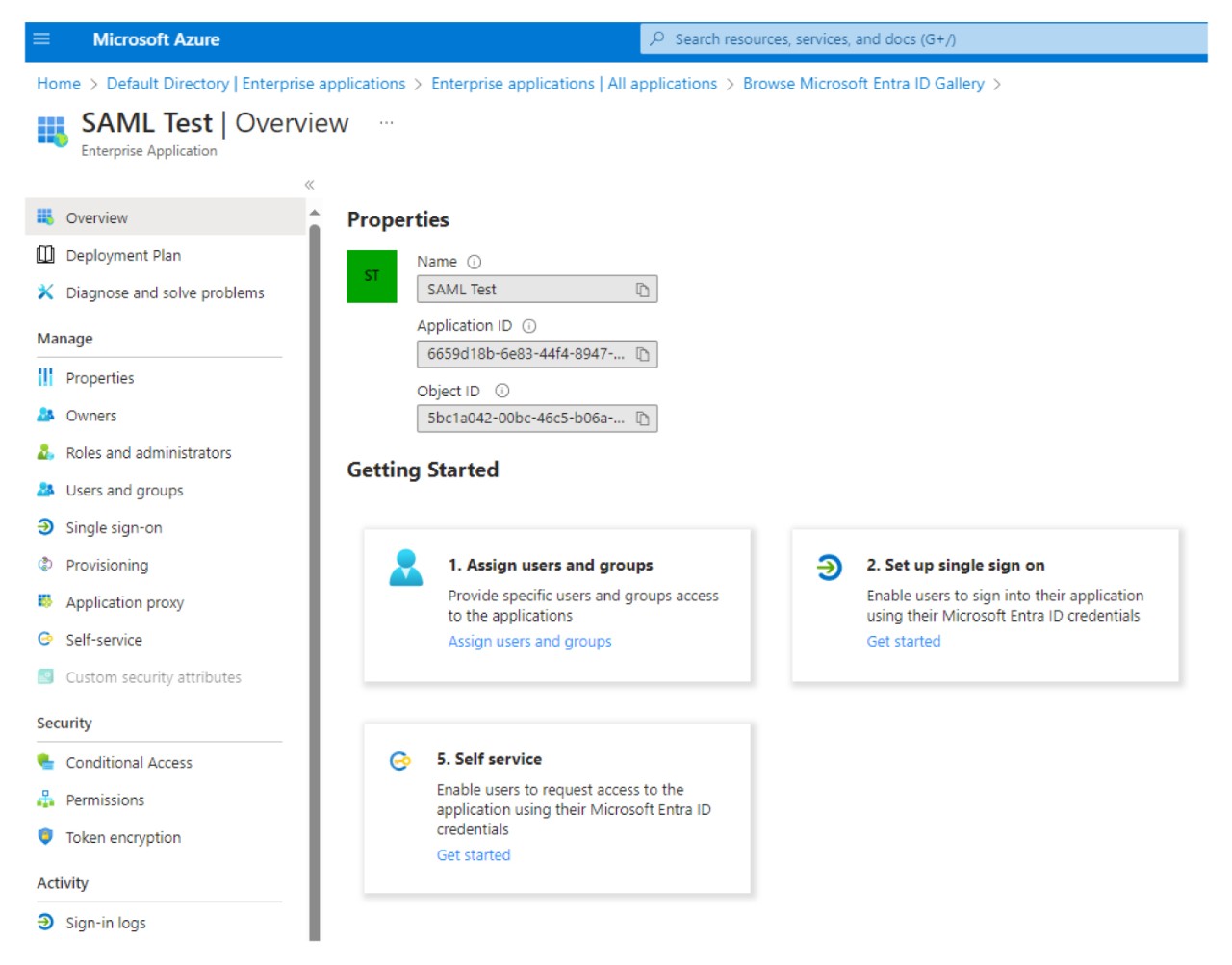Click Get started under Self service
Viewport: 1232px width, 965px height.
click(x=474, y=855)
